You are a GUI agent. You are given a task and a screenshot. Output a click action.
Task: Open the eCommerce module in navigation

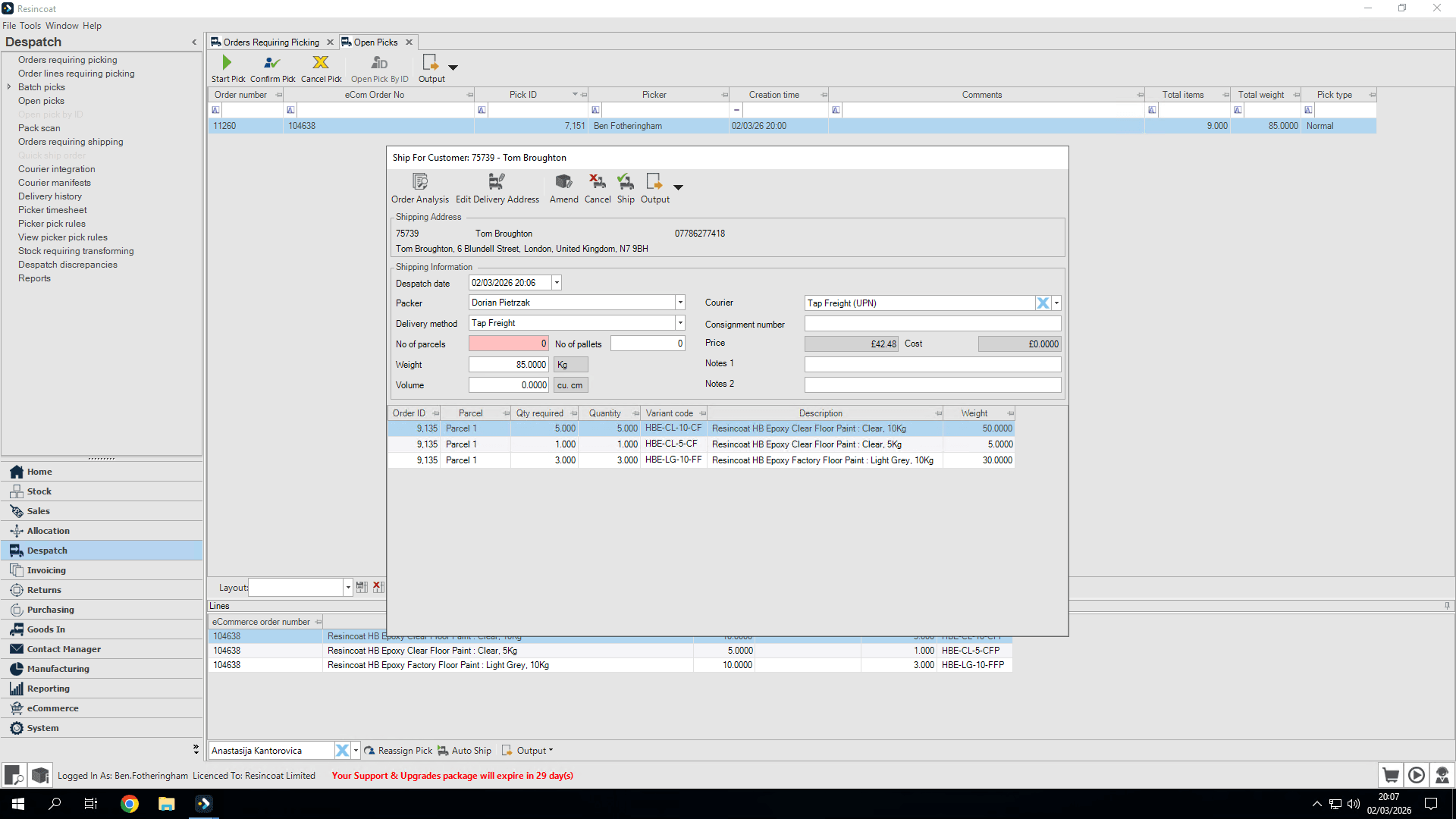click(102, 708)
